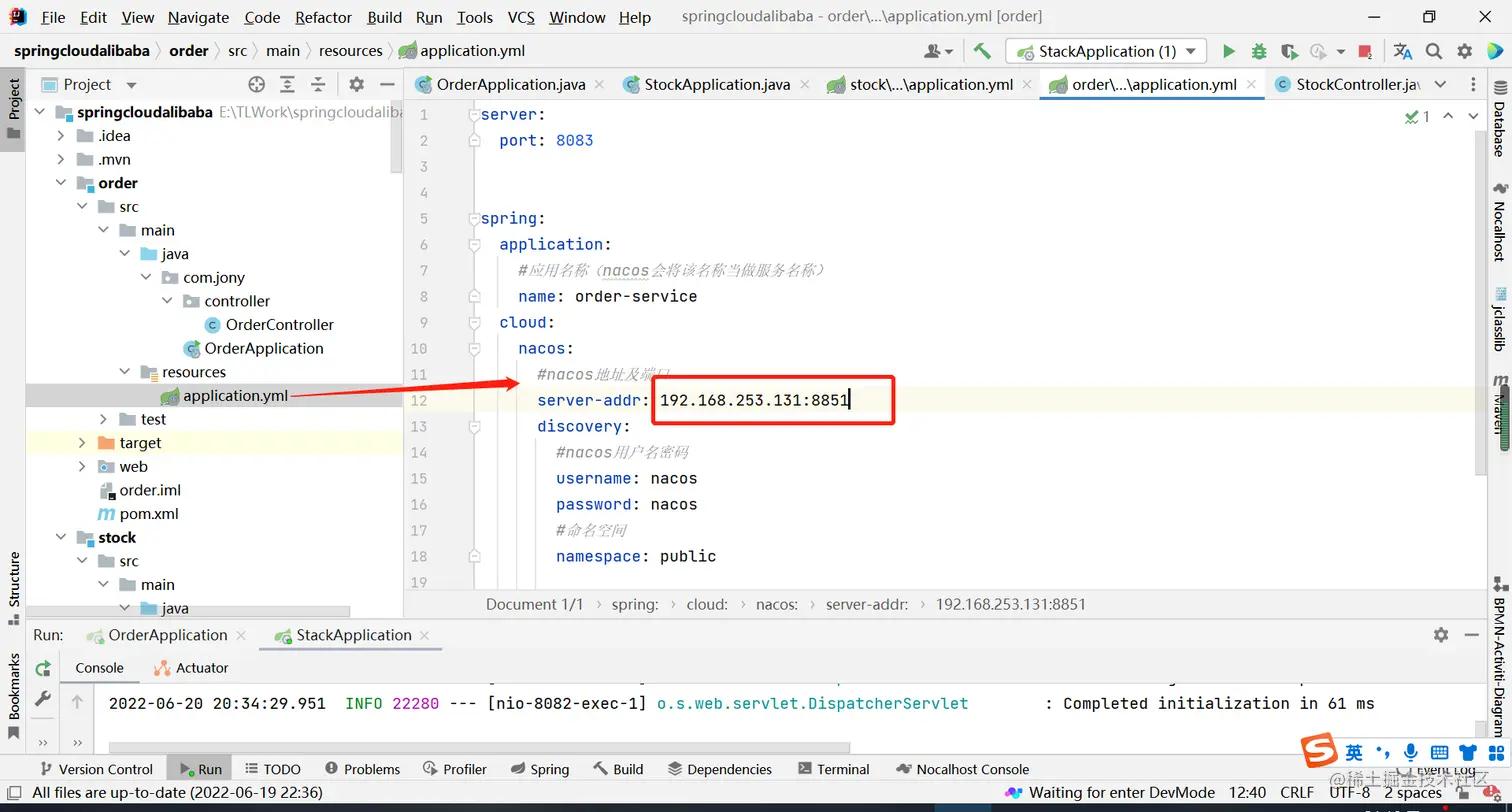Toggle tool window bars in status bar corner

click(x=14, y=793)
